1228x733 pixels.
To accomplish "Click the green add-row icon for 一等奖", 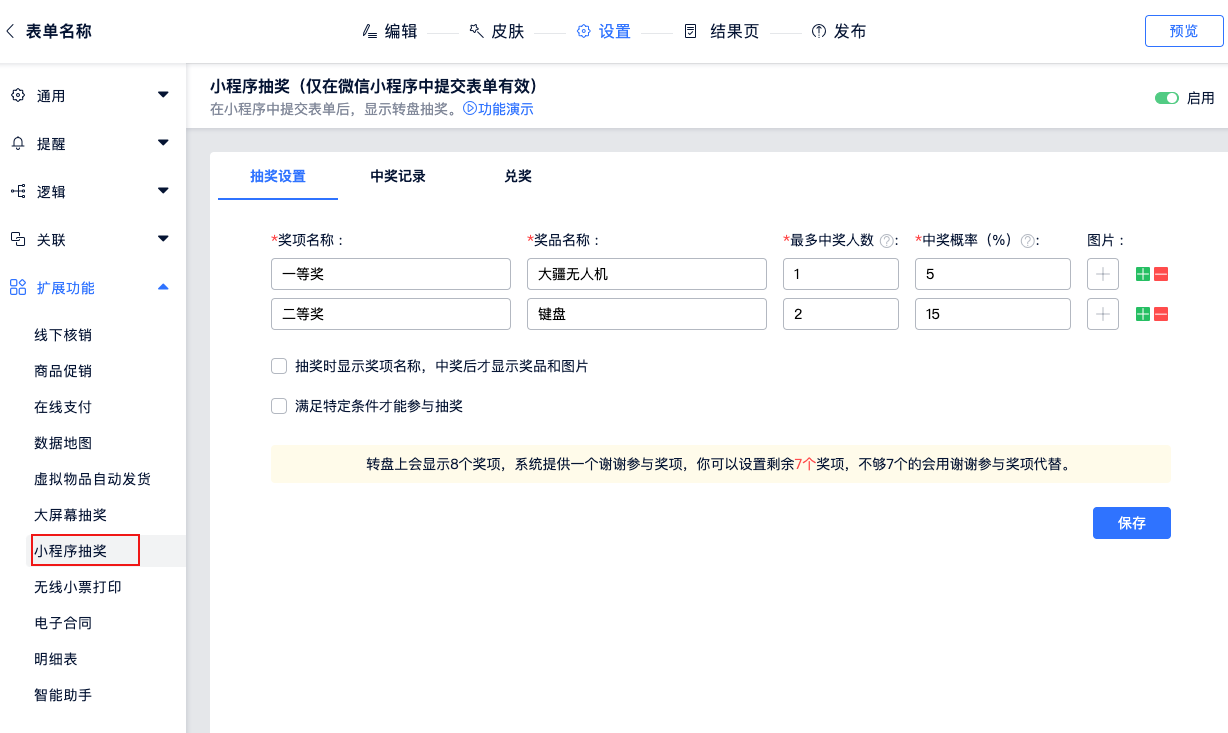I will click(x=1143, y=274).
